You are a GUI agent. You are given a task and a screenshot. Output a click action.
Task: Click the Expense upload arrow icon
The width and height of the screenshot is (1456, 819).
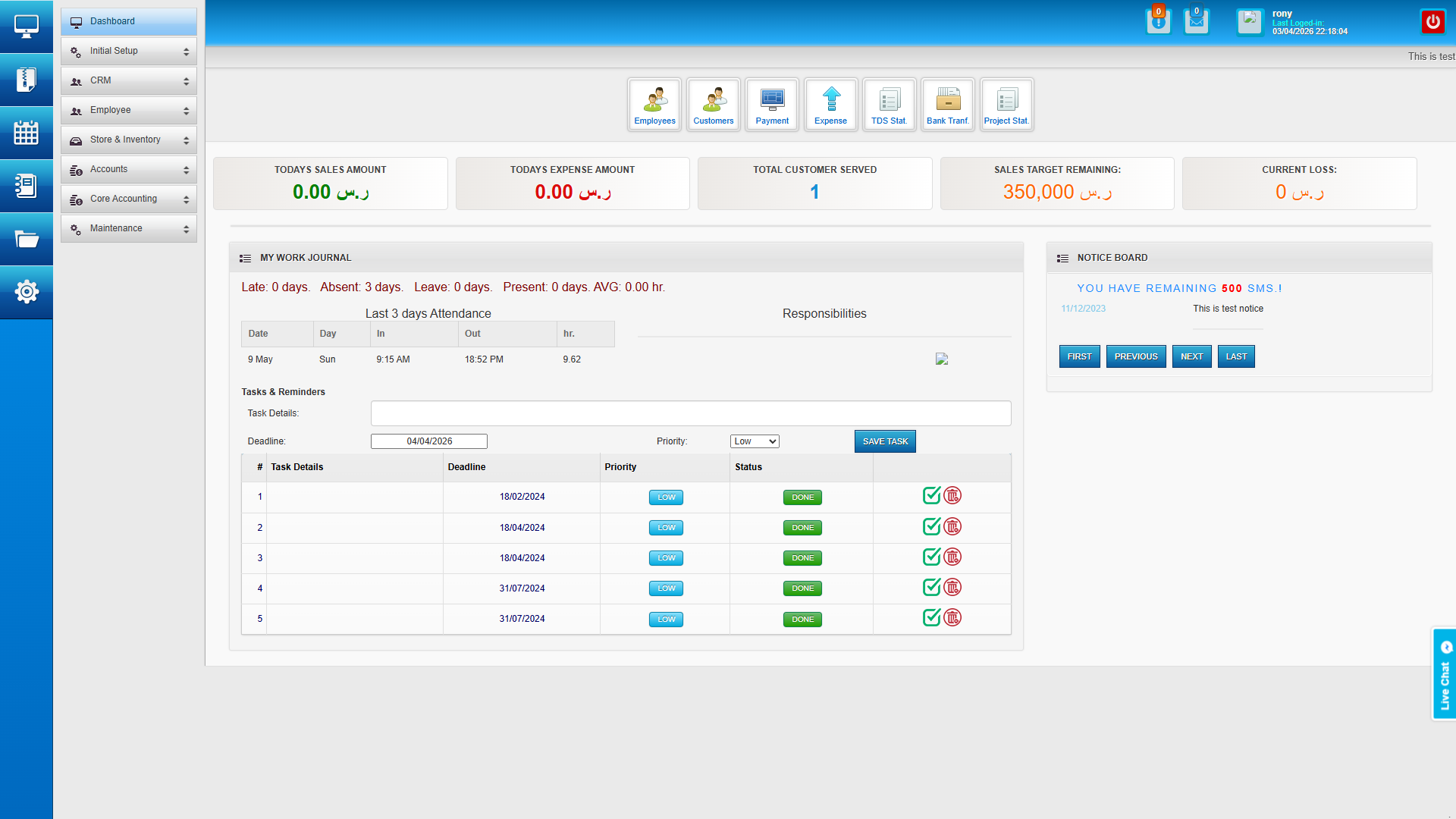[831, 99]
